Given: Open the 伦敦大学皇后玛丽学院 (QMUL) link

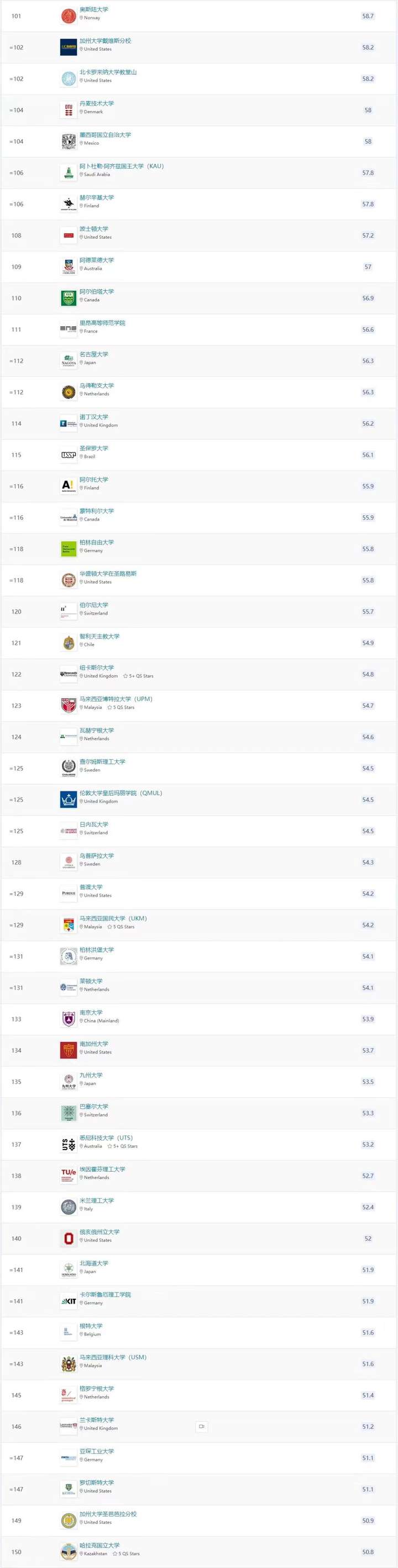Looking at the screenshot, I should click(x=121, y=793).
